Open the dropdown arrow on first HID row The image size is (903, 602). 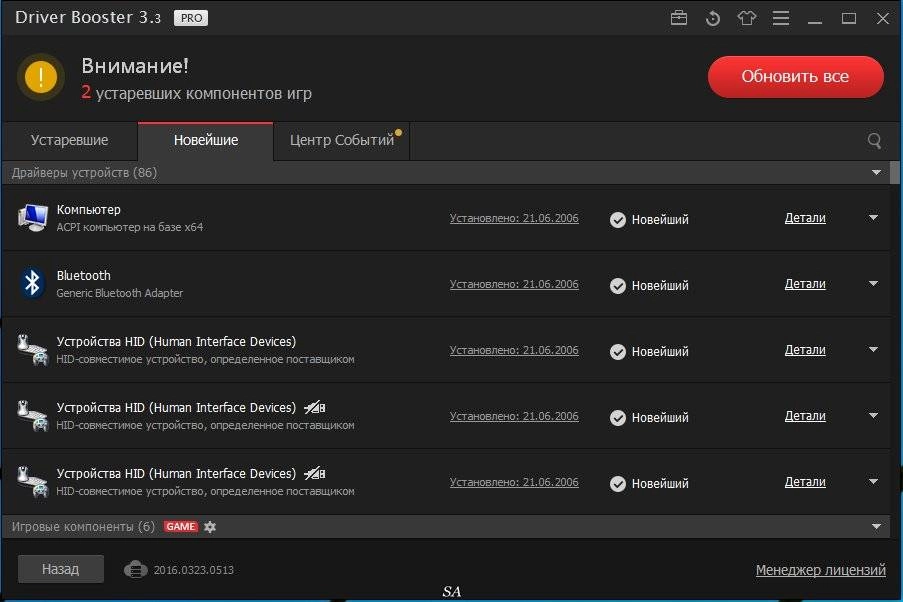[874, 349]
